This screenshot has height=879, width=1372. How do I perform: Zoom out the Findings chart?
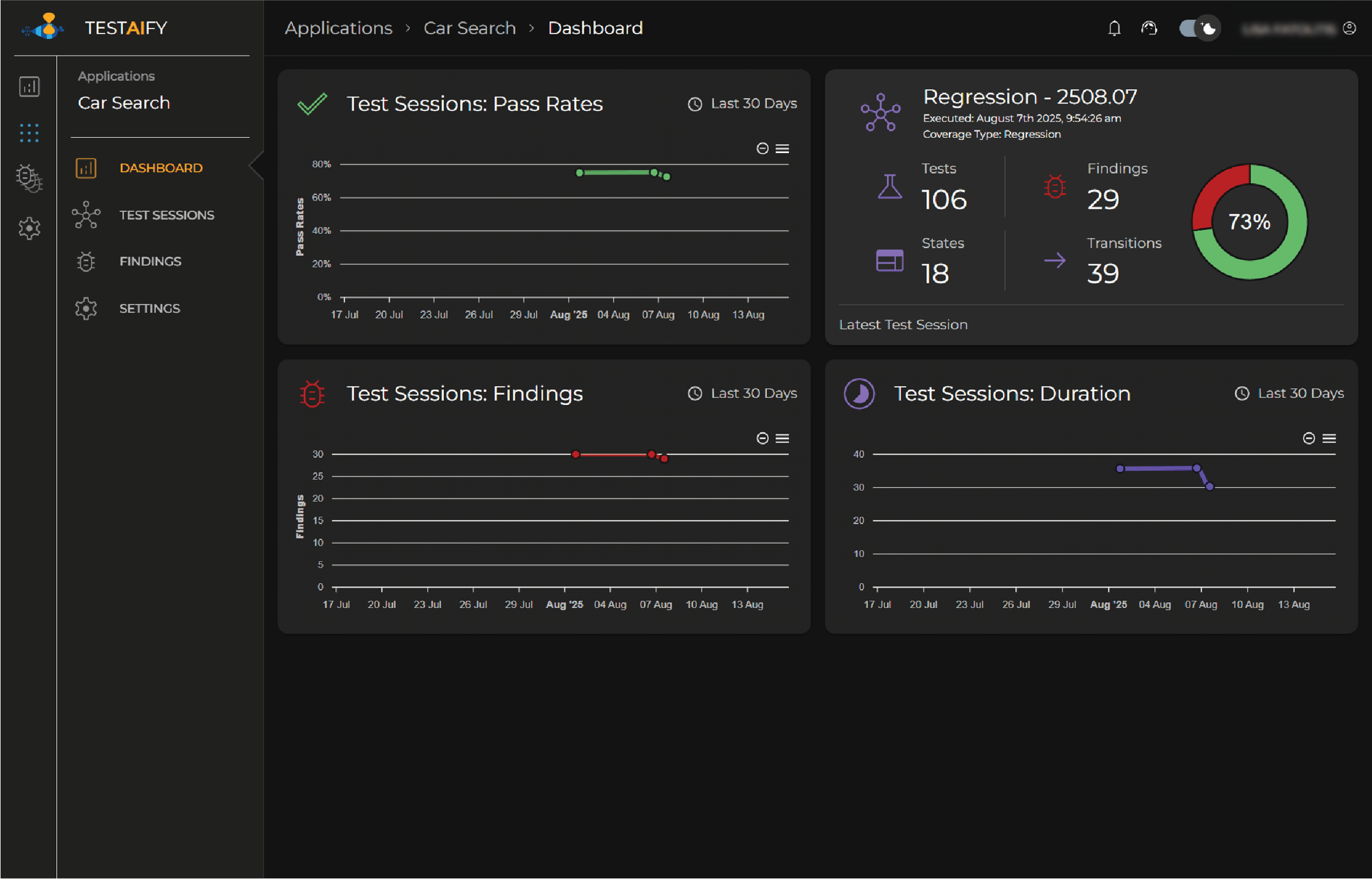(762, 438)
